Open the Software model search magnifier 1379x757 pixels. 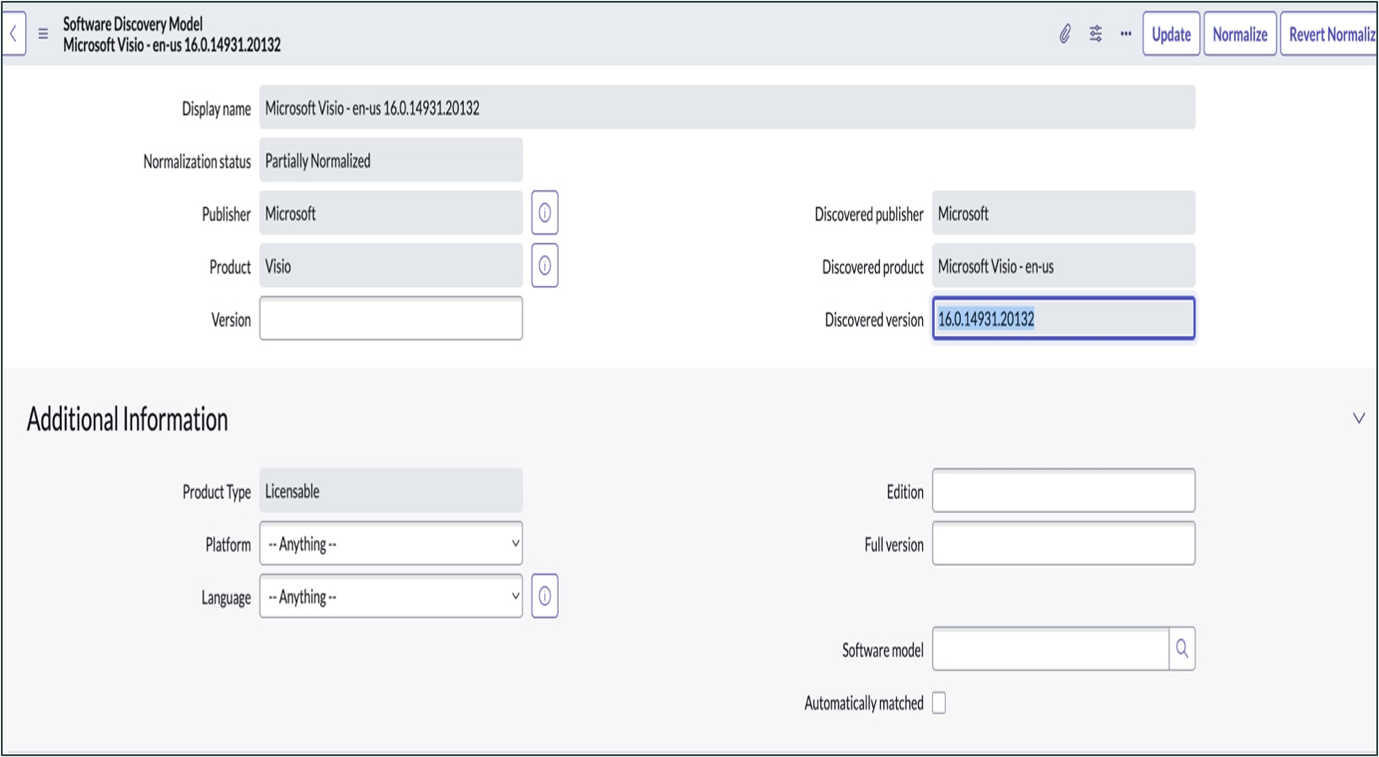[x=1182, y=649]
